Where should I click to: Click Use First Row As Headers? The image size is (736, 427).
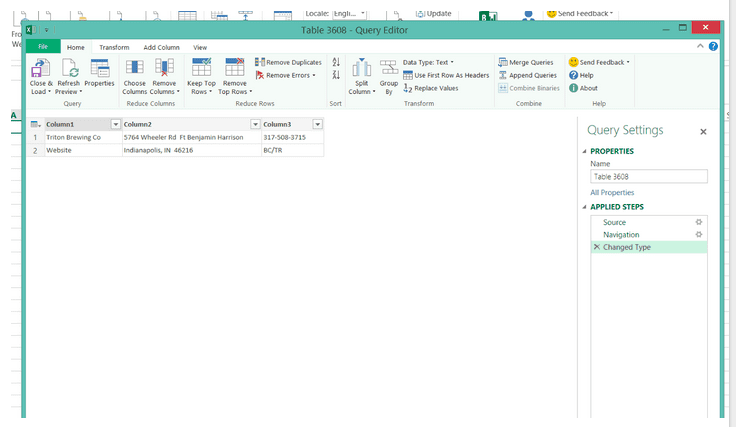tap(446, 75)
